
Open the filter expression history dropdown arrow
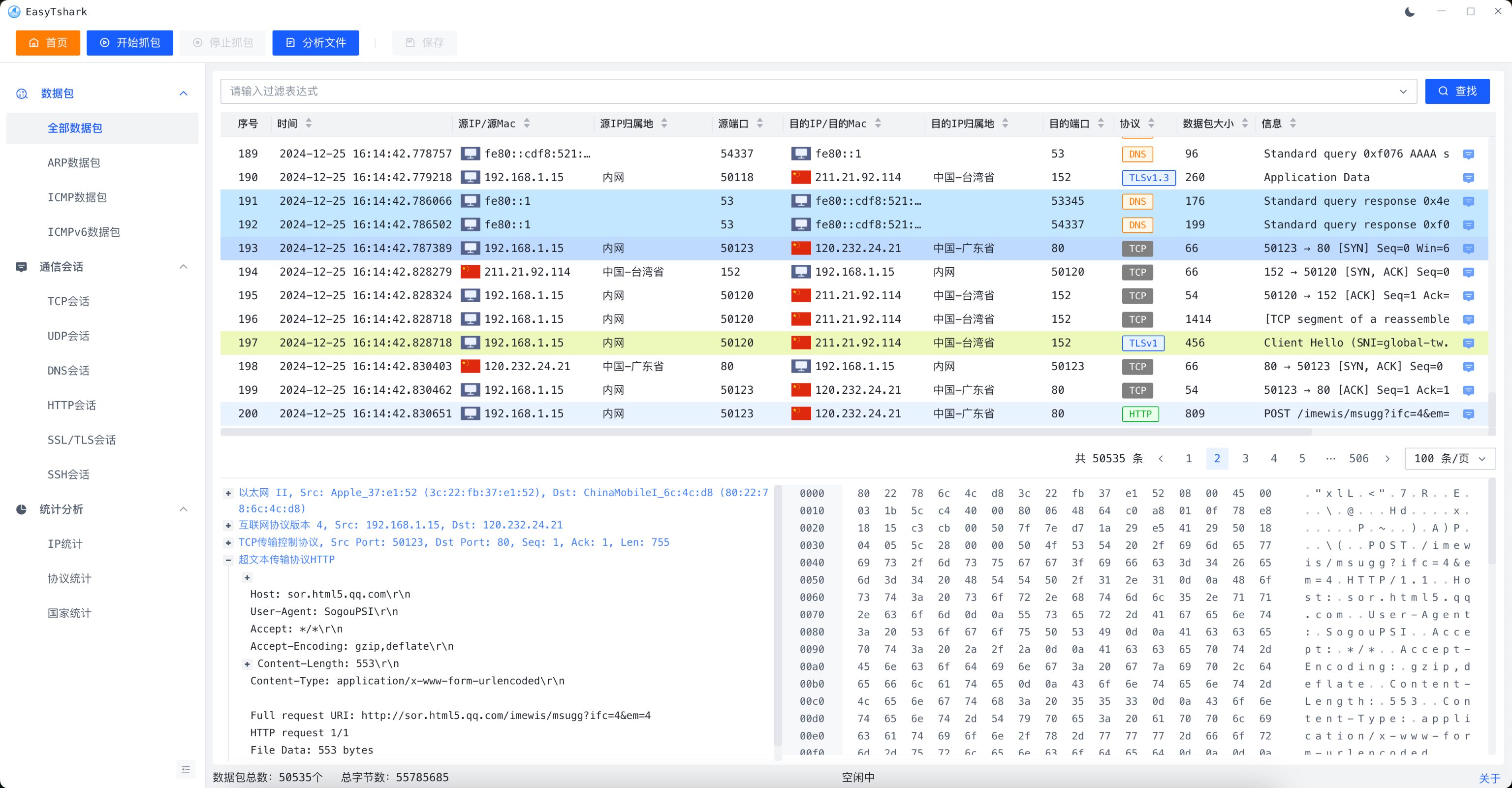(1403, 91)
